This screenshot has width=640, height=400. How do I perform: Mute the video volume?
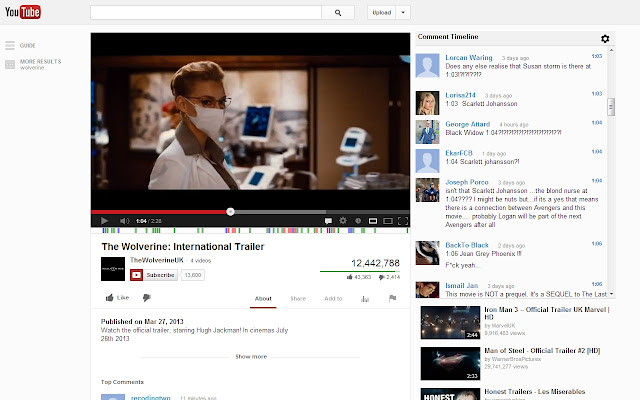(x=124, y=221)
